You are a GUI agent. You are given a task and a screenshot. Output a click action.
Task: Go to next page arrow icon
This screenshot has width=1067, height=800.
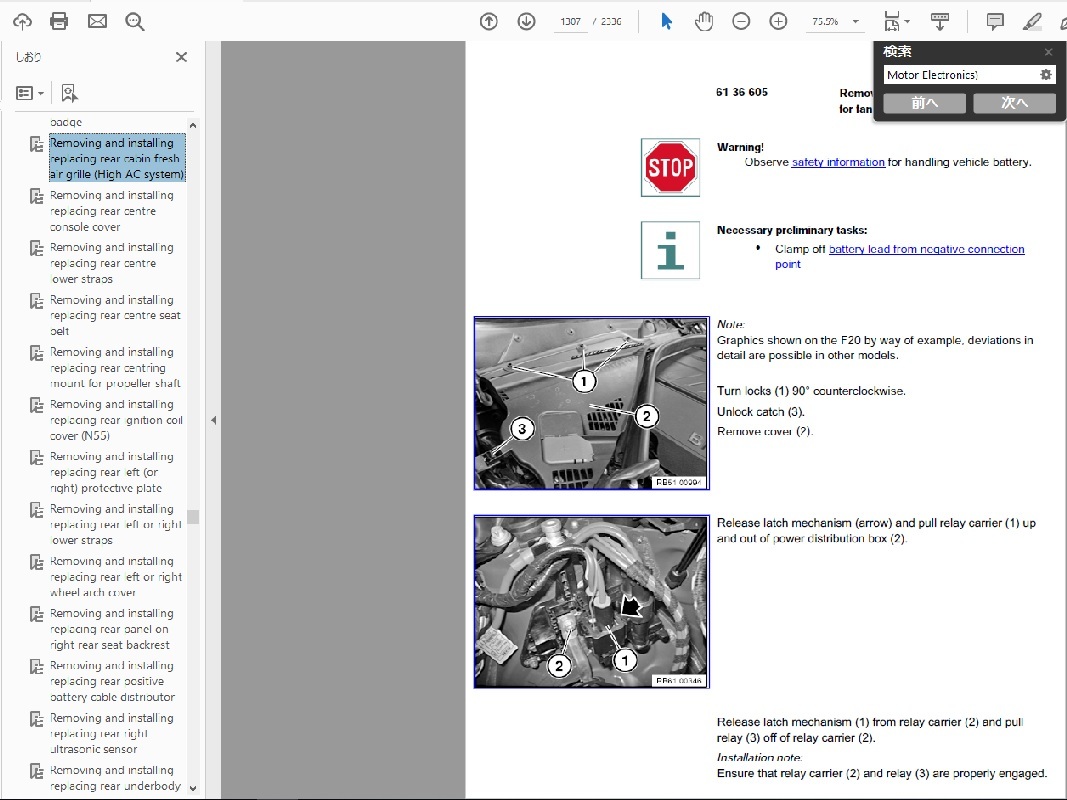[x=526, y=22]
